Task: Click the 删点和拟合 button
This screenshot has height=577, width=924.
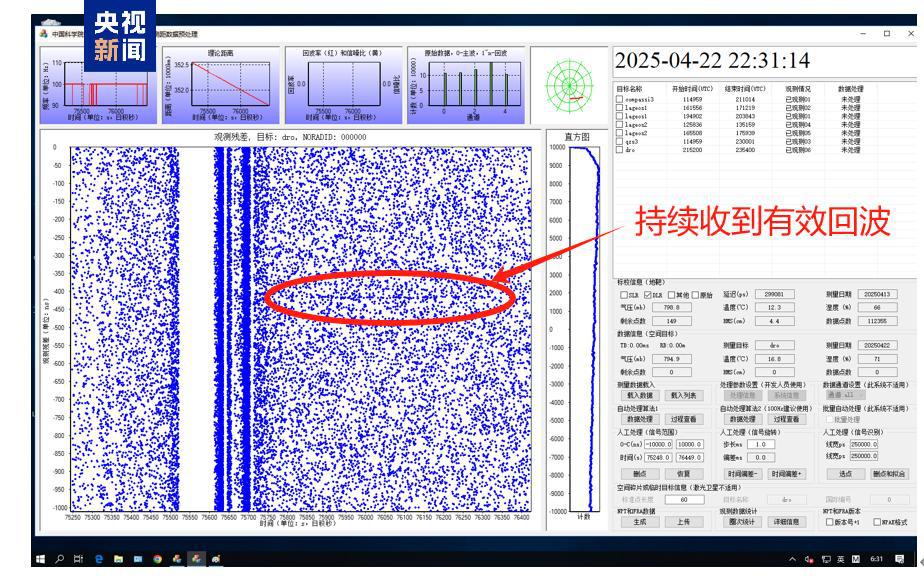Action: [x=889, y=474]
